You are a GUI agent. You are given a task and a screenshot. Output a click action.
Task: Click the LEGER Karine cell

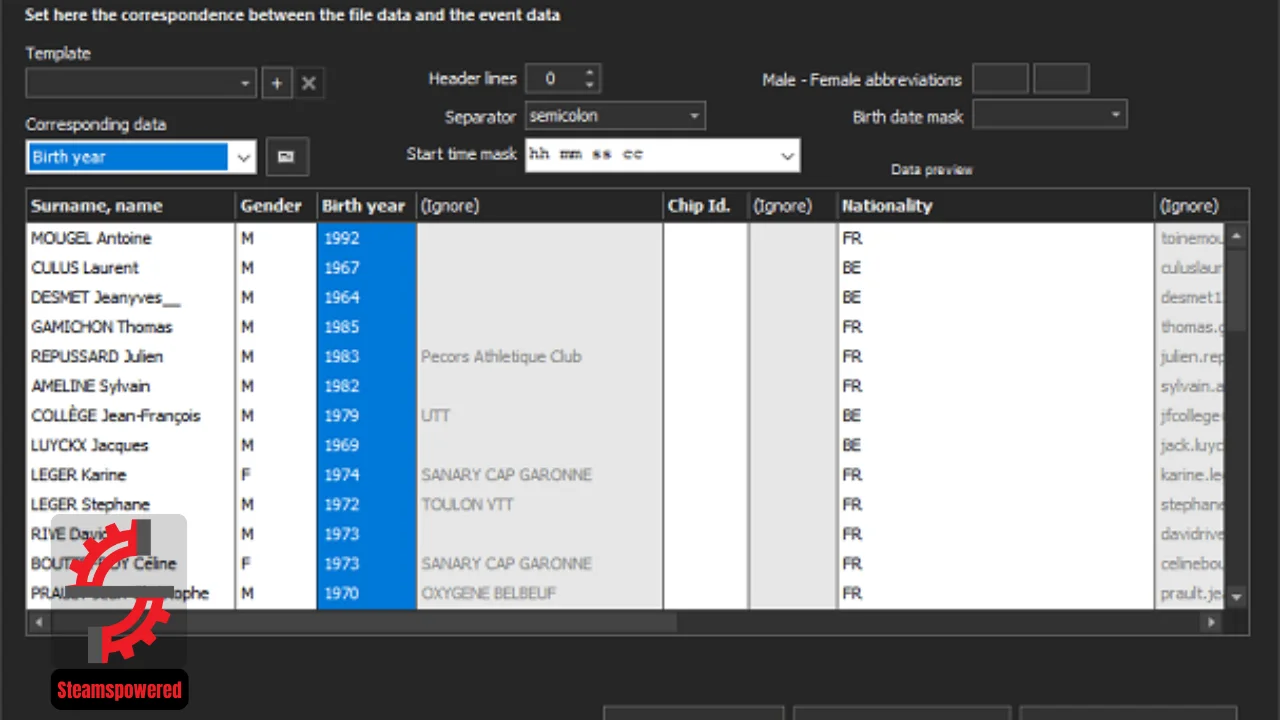pyautogui.click(x=131, y=474)
